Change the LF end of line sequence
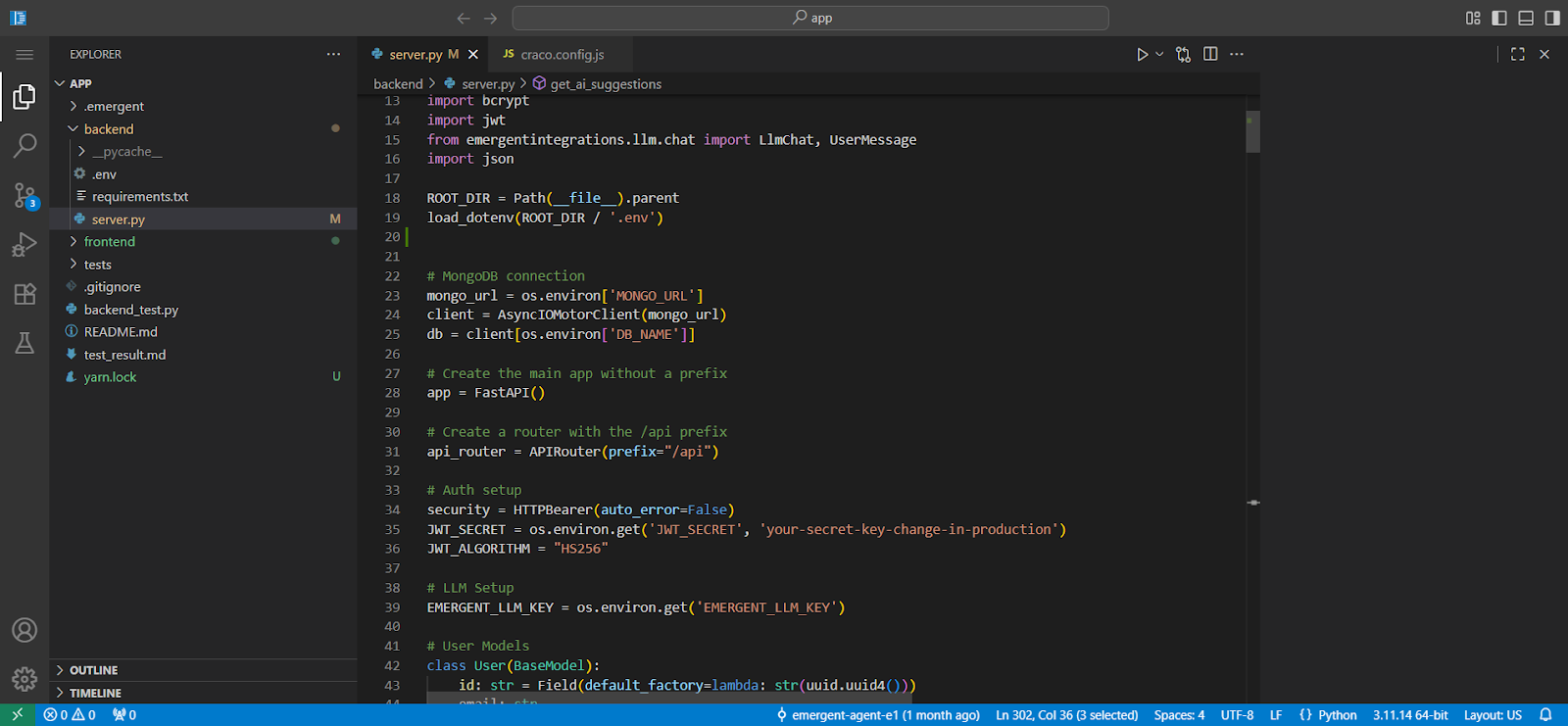The height and width of the screenshot is (726, 1568). pyautogui.click(x=1276, y=715)
